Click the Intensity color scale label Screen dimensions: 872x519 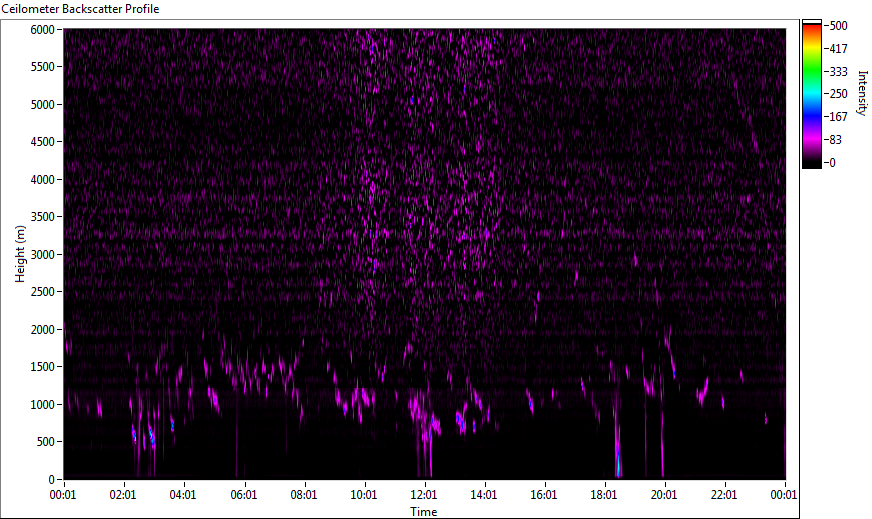tap(863, 93)
